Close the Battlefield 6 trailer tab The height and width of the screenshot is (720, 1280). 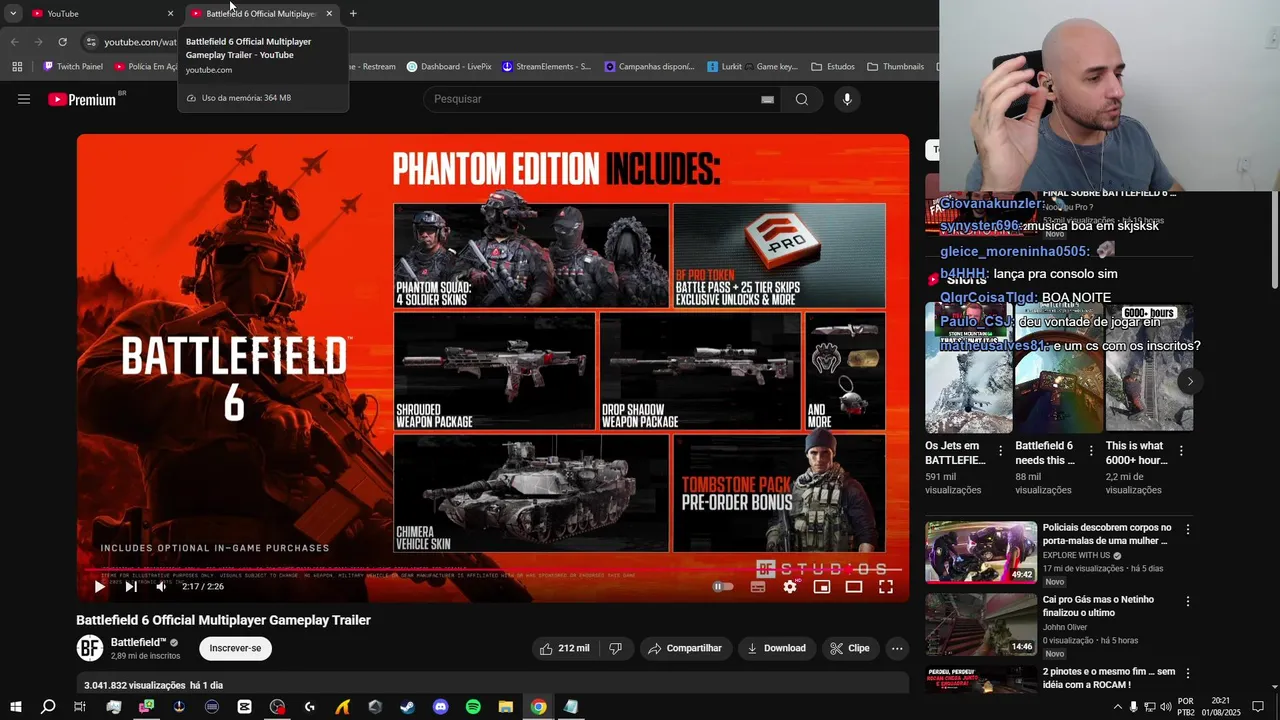pos(329,13)
